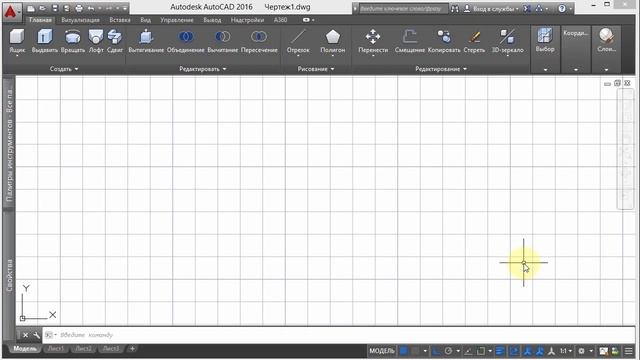The width and height of the screenshot is (640, 360).
Task: Click the New drawing quick access icon
Action: point(31,8)
